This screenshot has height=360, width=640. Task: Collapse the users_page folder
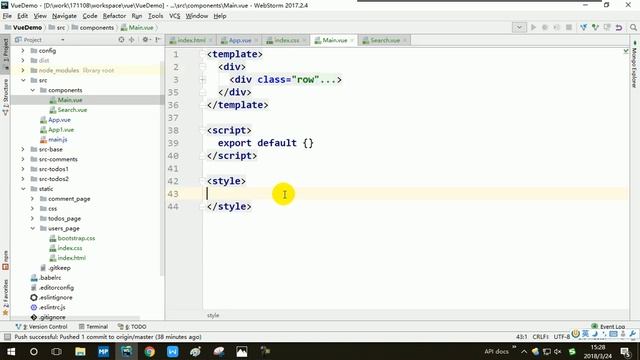(32, 229)
